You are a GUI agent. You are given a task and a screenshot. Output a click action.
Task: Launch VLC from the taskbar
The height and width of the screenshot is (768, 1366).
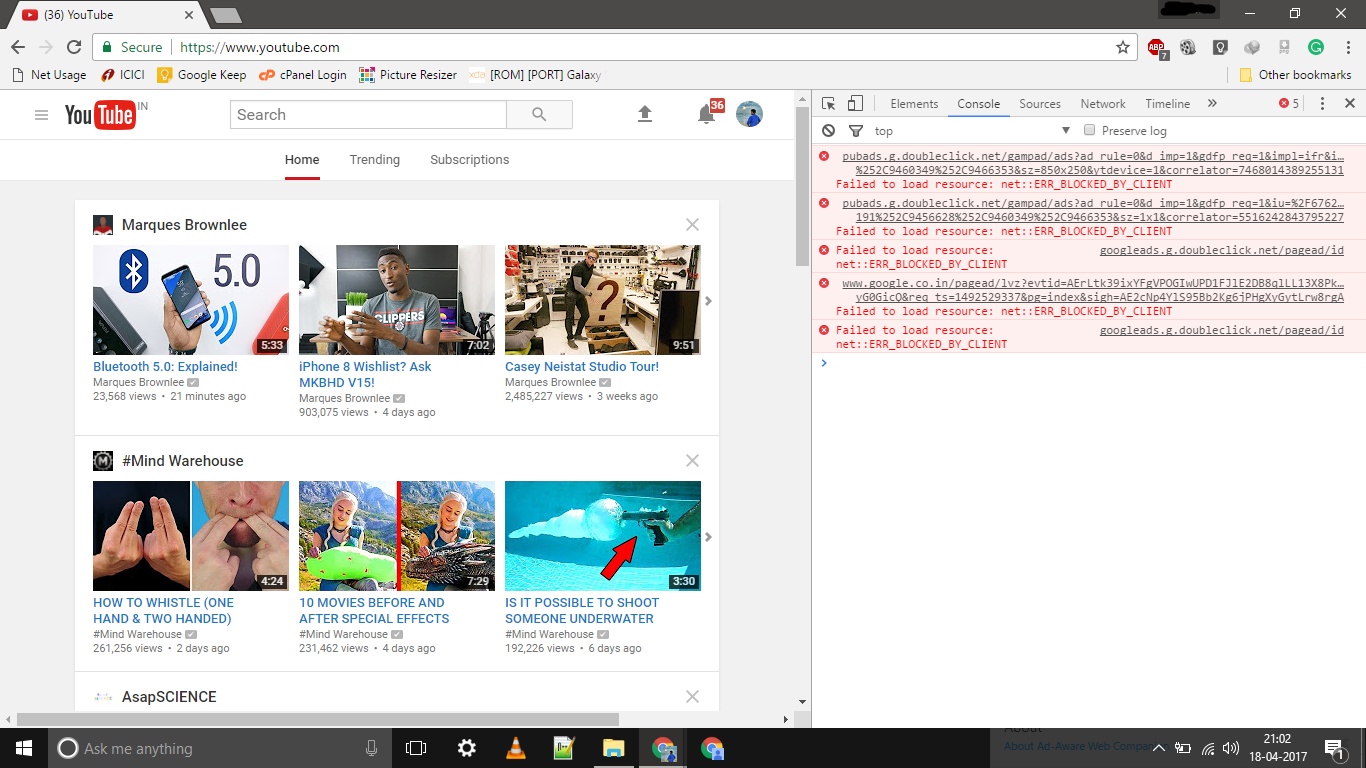(516, 748)
